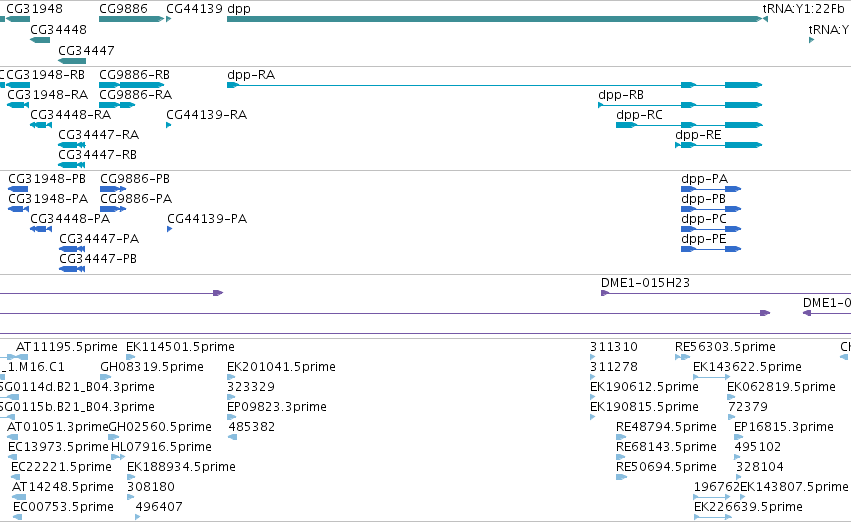Select transcript dpp-RB label
This screenshot has width=851, height=522.
tap(621, 95)
